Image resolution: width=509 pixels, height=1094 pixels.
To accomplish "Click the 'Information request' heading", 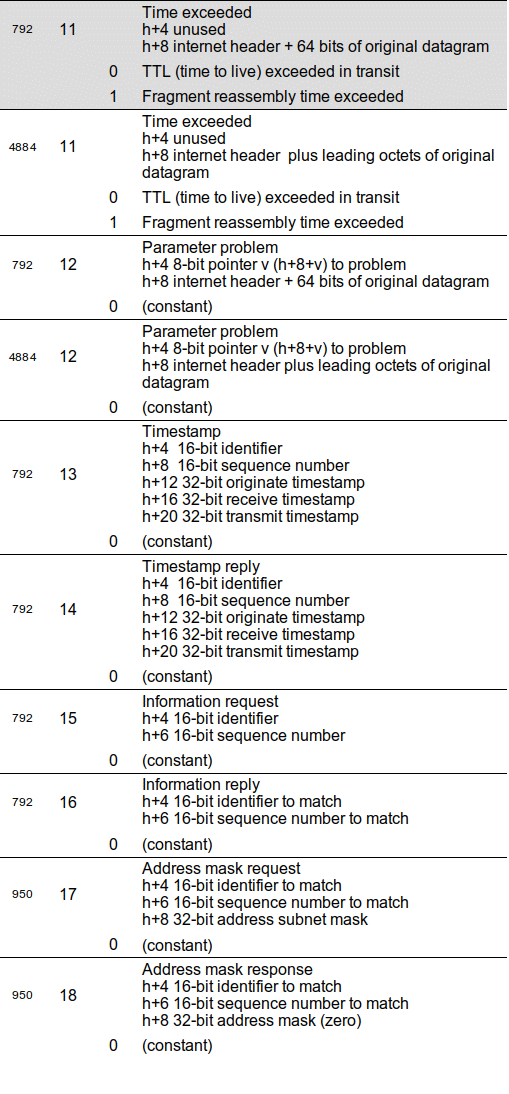I will tap(210, 701).
